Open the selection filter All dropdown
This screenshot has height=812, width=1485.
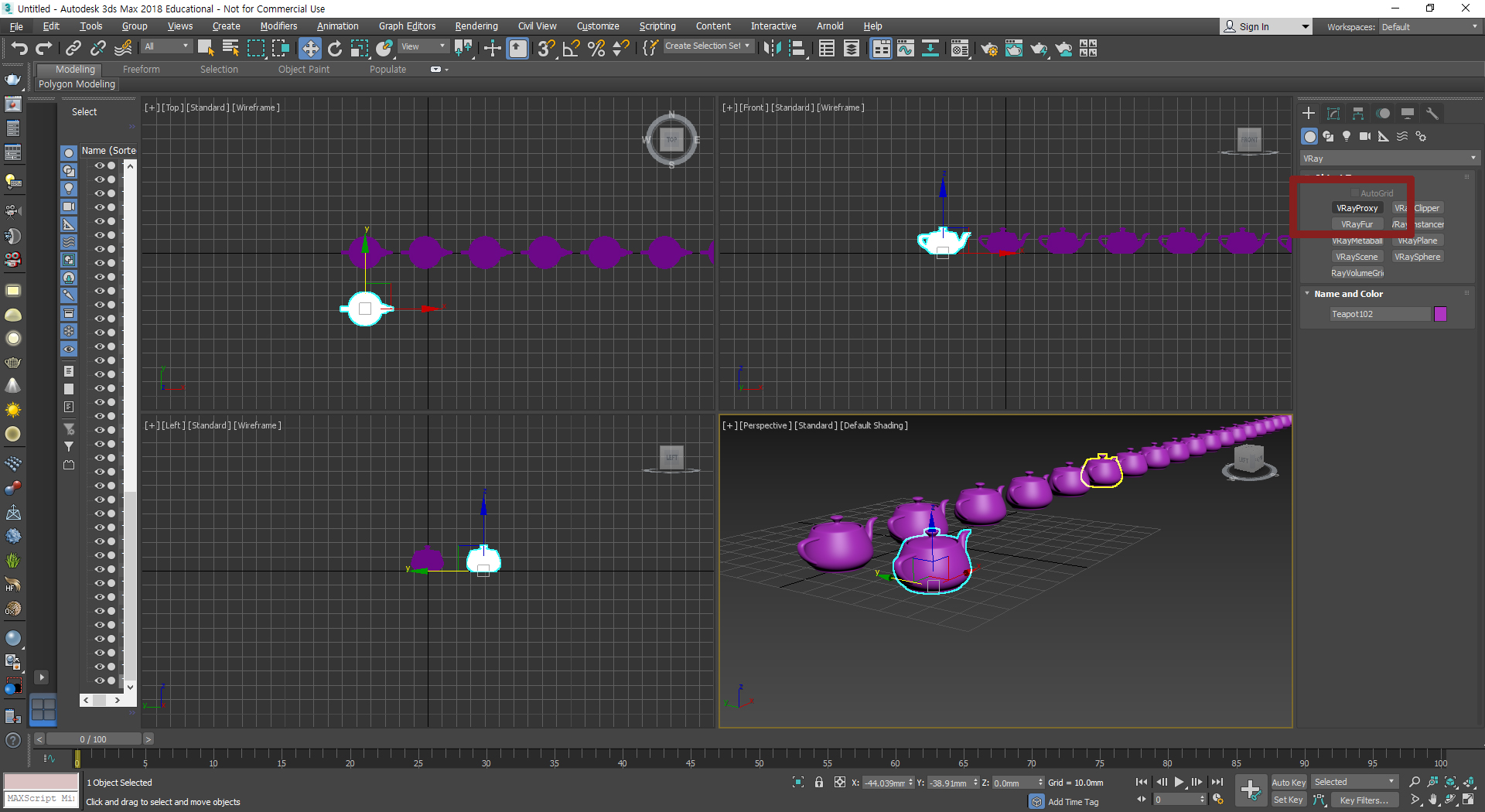click(x=166, y=46)
